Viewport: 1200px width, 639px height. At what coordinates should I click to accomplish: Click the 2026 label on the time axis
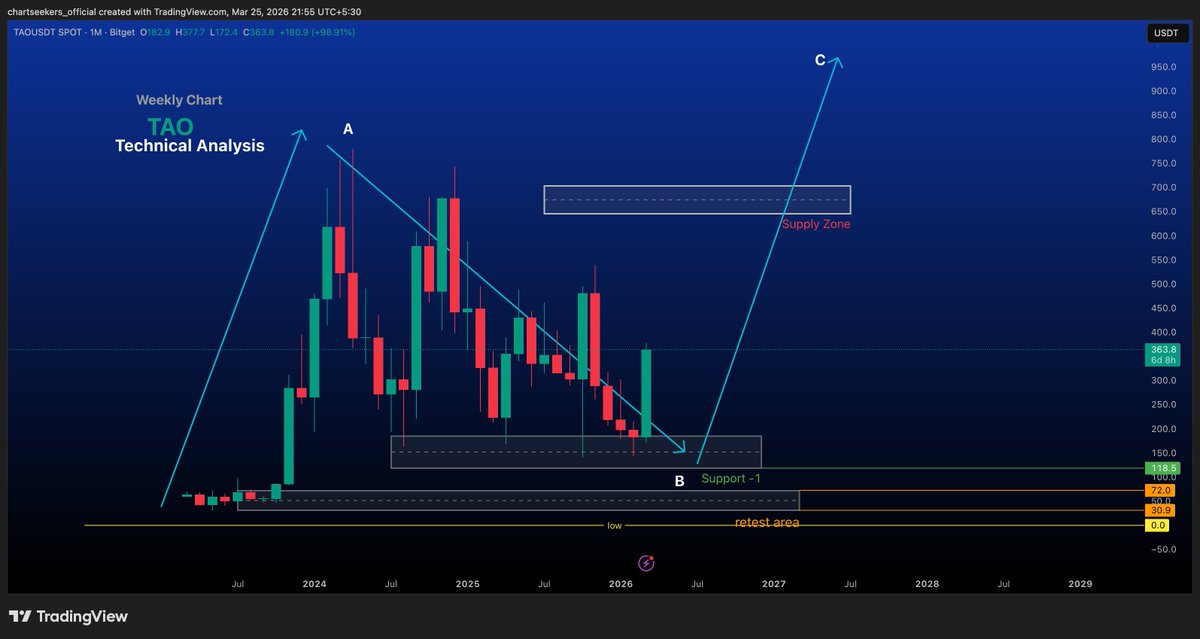tap(620, 584)
